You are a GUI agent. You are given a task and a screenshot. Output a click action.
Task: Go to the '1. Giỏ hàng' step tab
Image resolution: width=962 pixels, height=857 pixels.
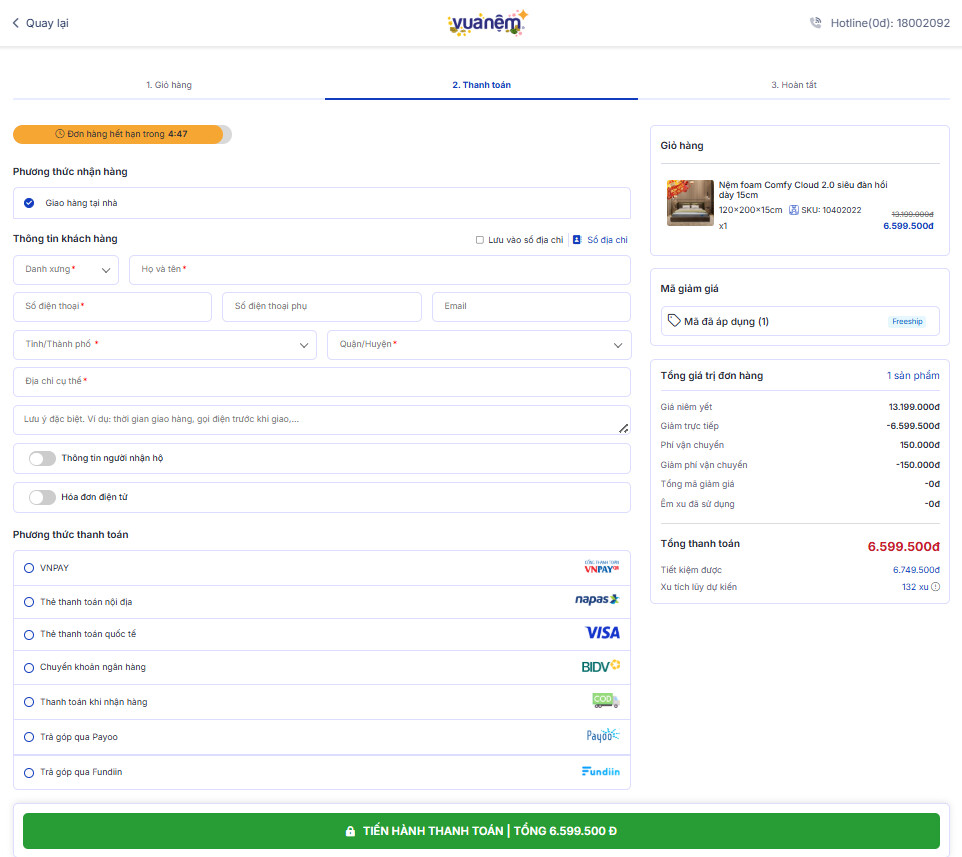point(169,85)
